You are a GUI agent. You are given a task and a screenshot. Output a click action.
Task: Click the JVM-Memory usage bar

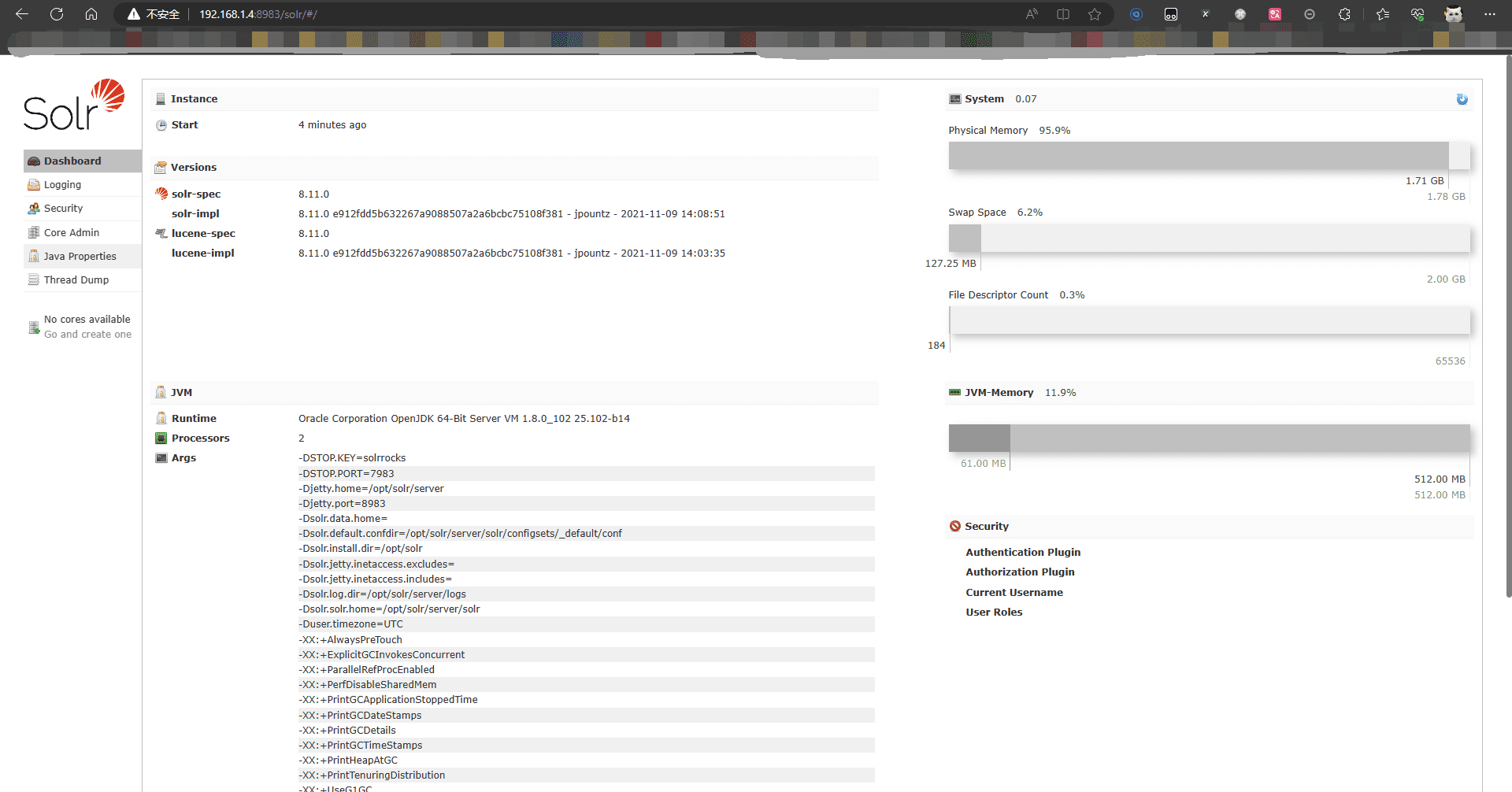[1208, 438]
